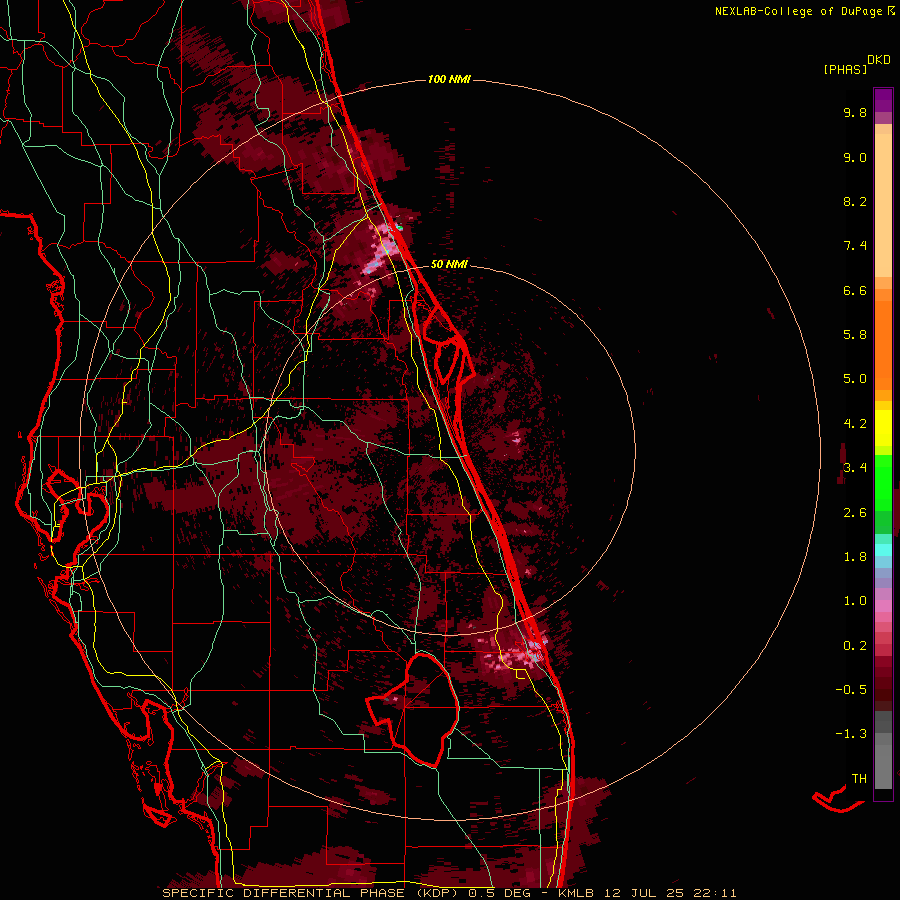
Task: Click the 22:11 timestamp in the caption
Action: (713, 893)
